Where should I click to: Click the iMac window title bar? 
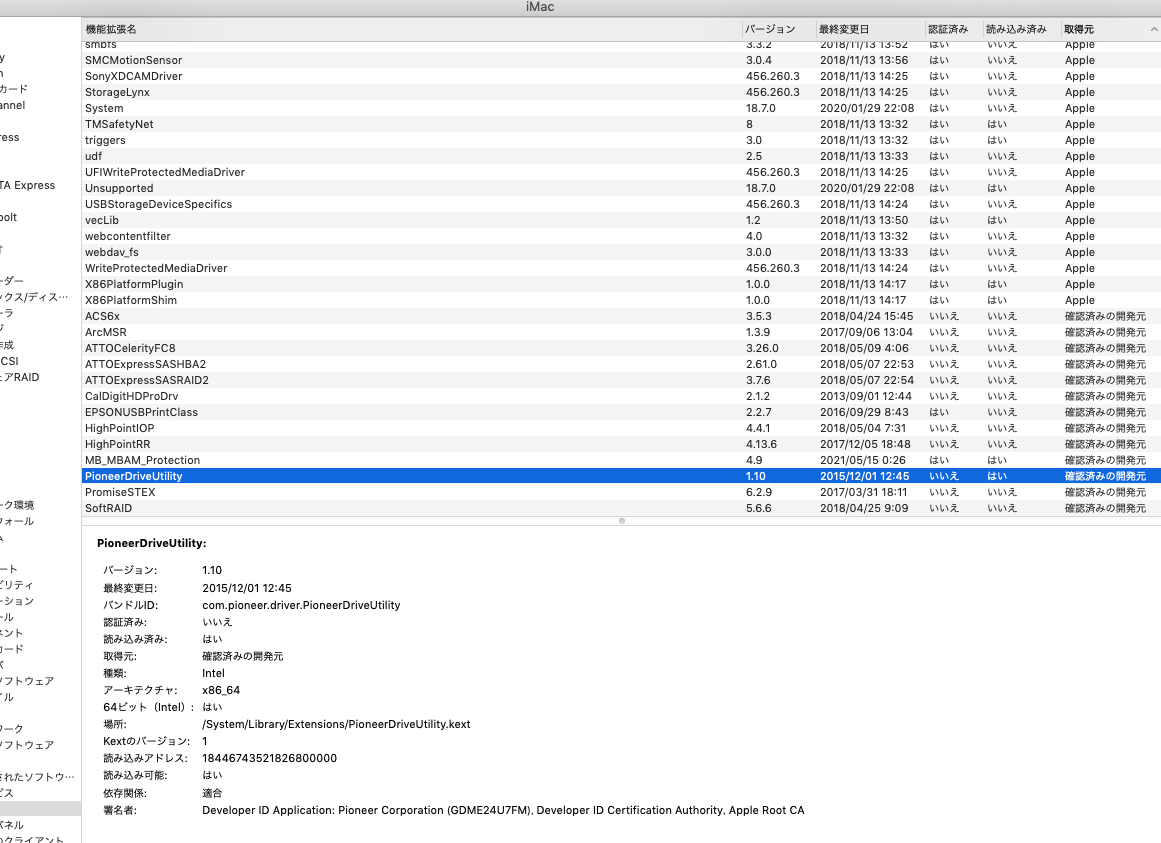pyautogui.click(x=580, y=7)
